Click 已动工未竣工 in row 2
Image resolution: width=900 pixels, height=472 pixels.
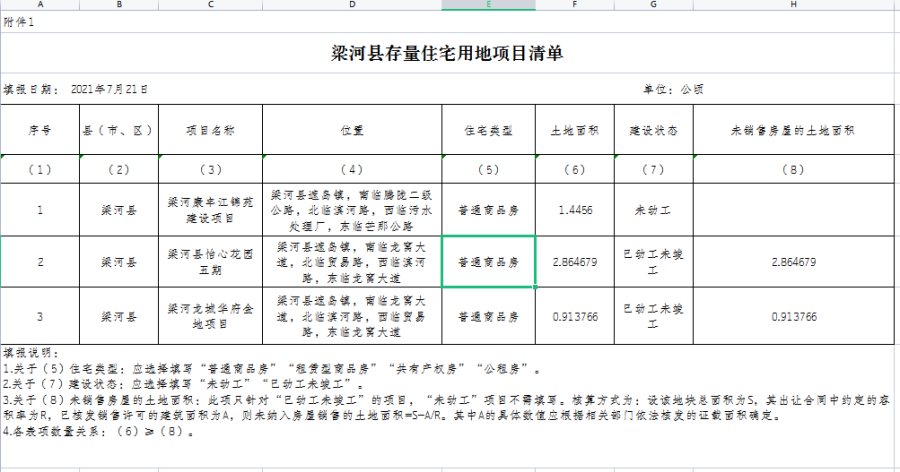[654, 262]
